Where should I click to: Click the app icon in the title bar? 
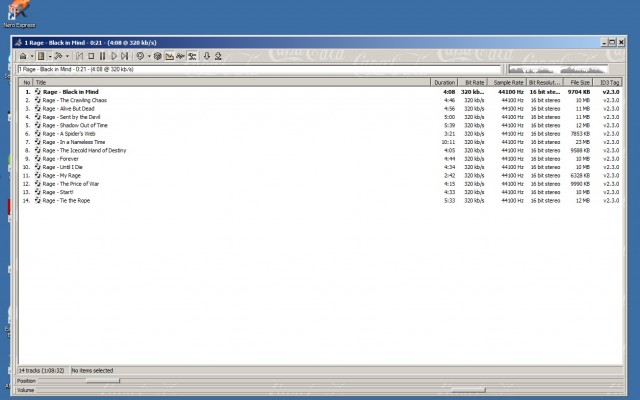coord(18,42)
